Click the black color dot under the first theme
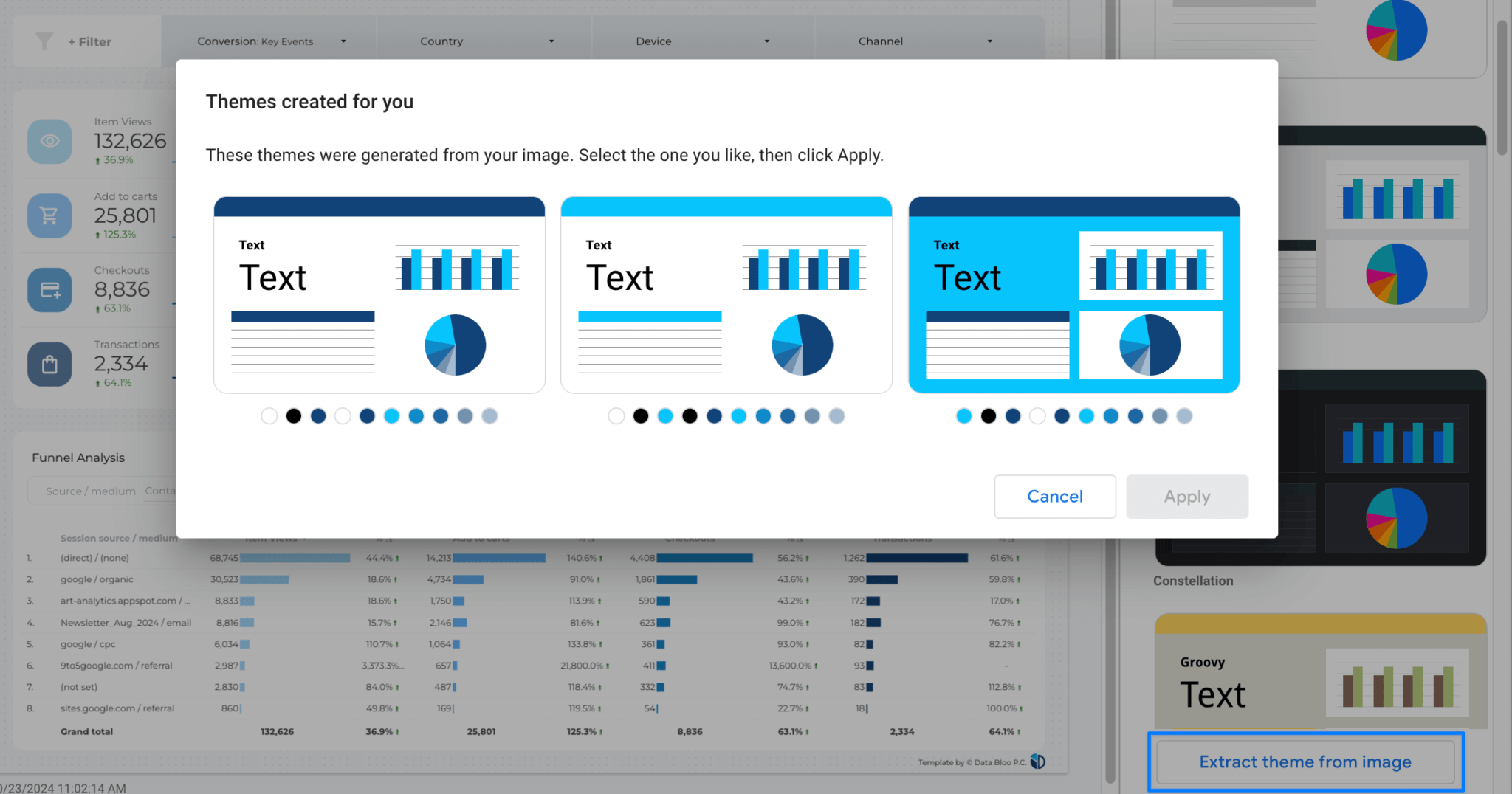The image size is (1512, 794). 293,415
